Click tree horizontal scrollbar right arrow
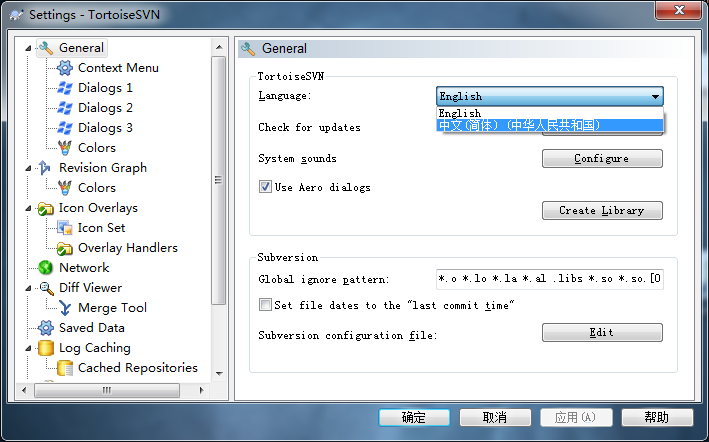Screen dimensions: 709x442 201,390
